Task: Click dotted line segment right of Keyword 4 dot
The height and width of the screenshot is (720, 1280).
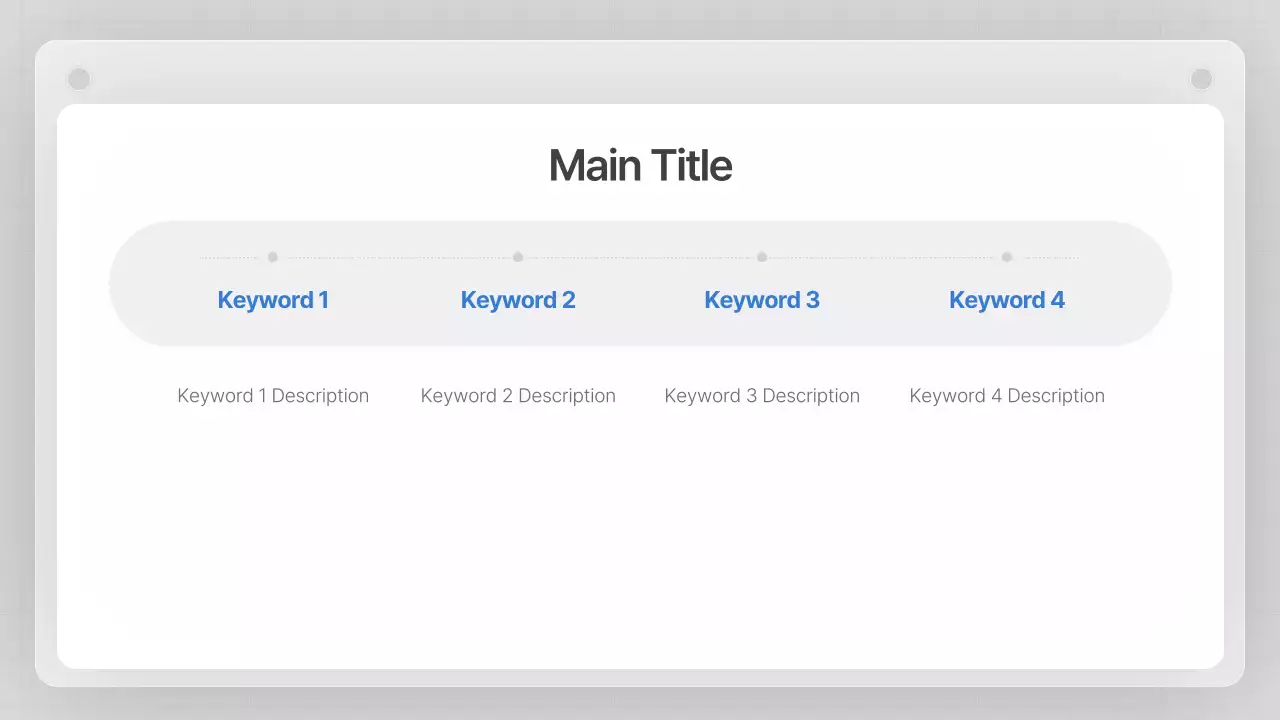Action: click(1050, 258)
